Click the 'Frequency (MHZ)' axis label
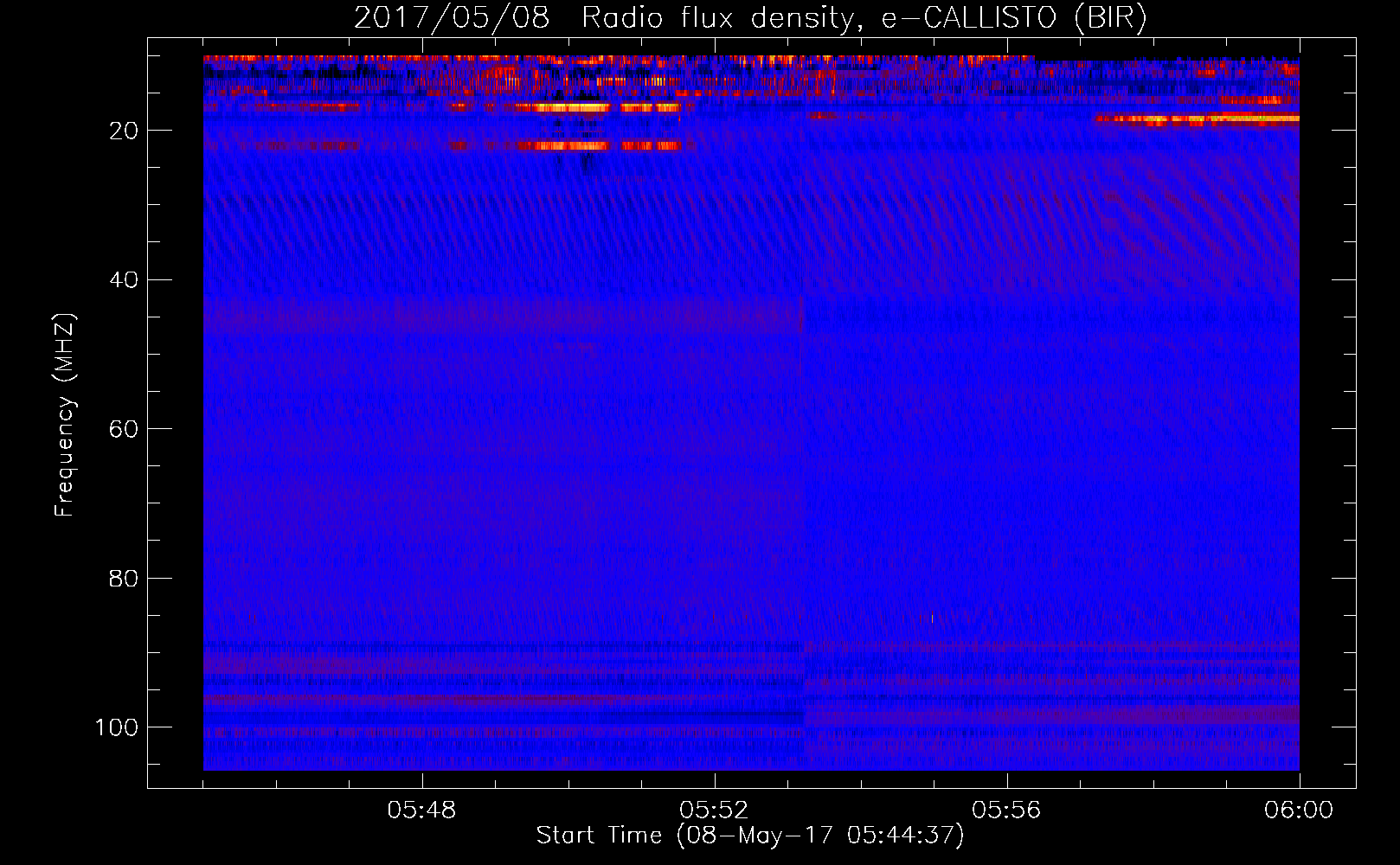The width and height of the screenshot is (1400, 865). tap(65, 414)
